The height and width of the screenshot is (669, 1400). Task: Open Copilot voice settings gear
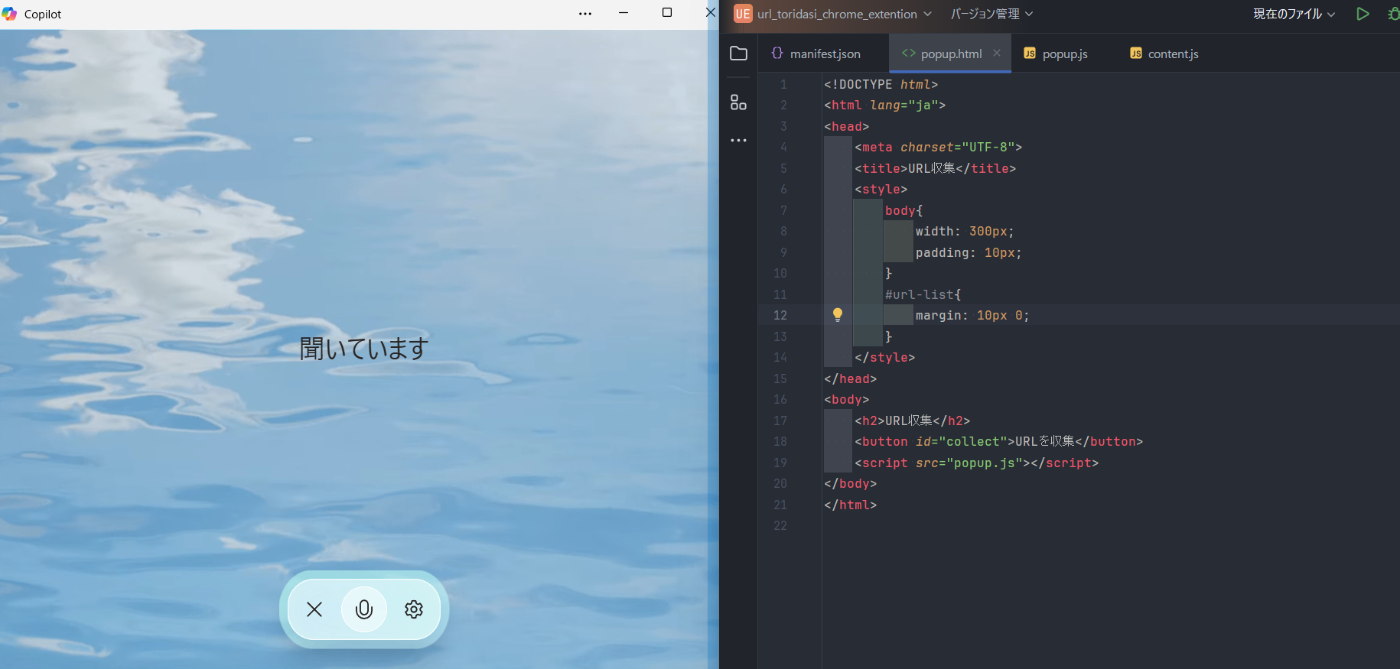coord(414,609)
